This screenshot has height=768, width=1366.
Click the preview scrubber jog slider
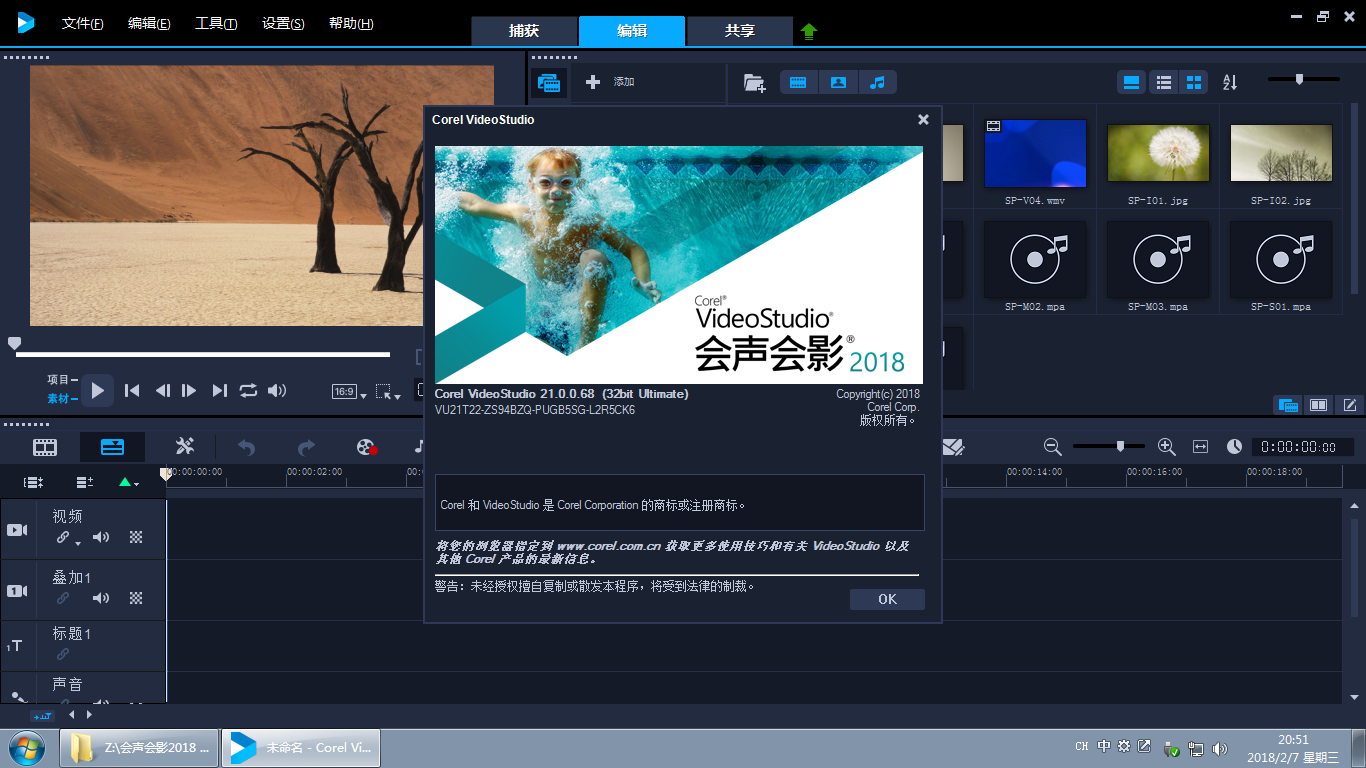pyautogui.click(x=14, y=344)
